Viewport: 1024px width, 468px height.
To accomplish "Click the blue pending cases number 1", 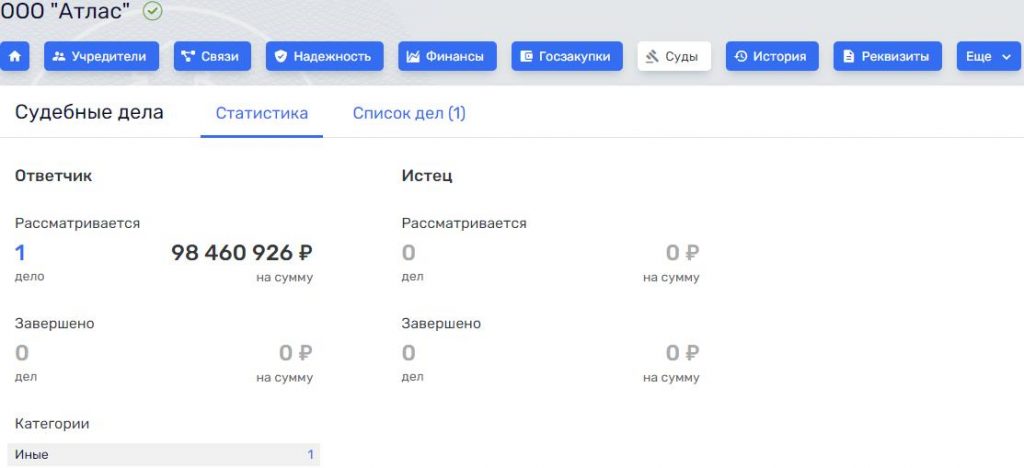I will click(20, 253).
